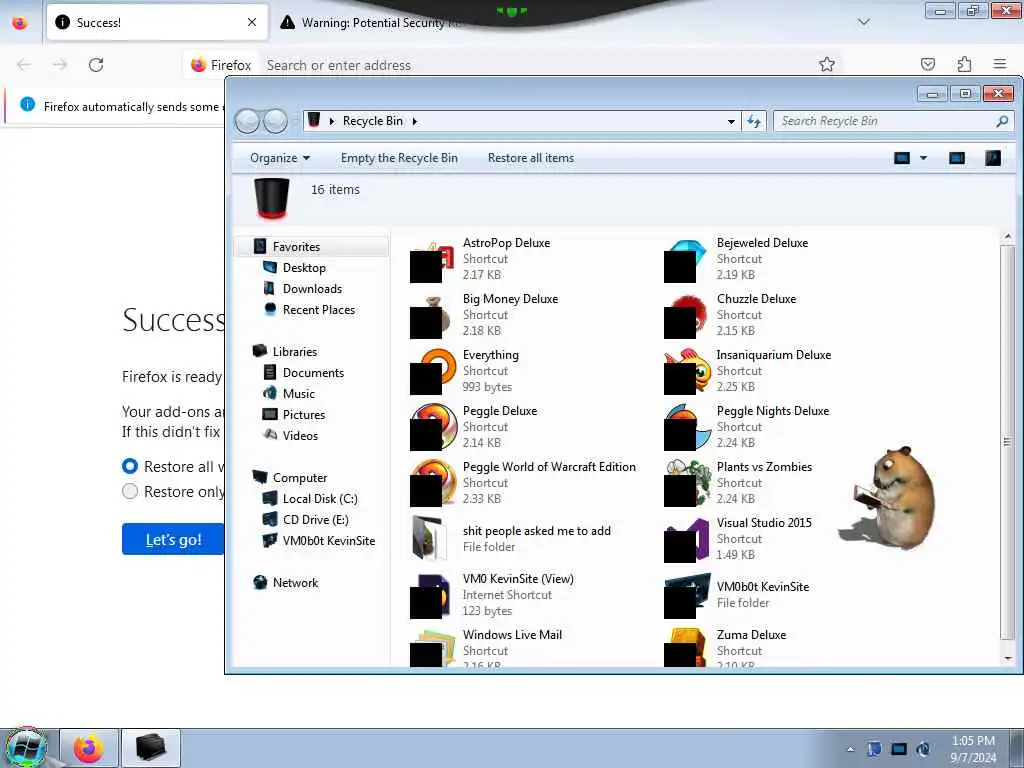Click file list scroll down arrow

click(x=1007, y=658)
